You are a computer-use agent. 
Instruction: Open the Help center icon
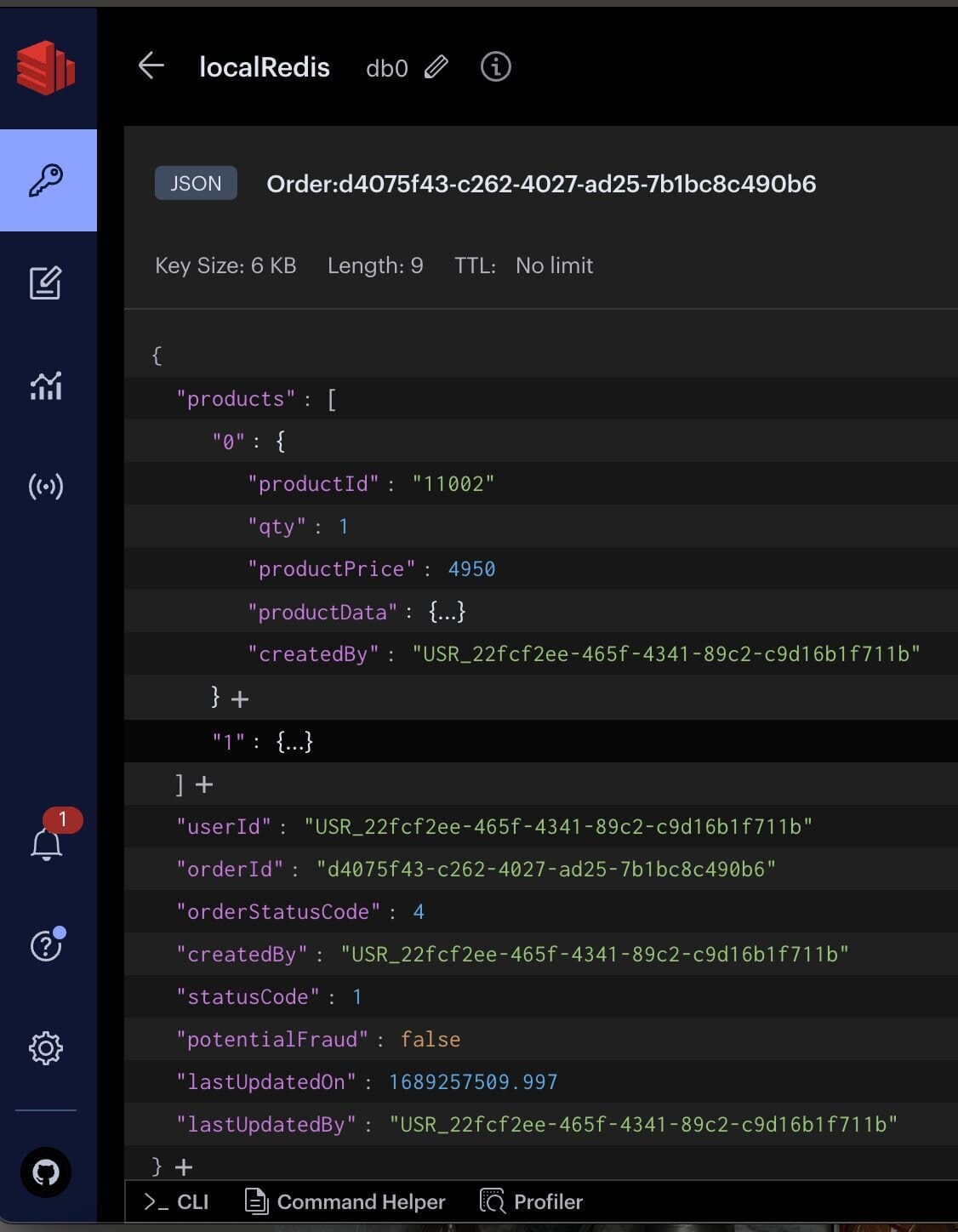[44, 944]
